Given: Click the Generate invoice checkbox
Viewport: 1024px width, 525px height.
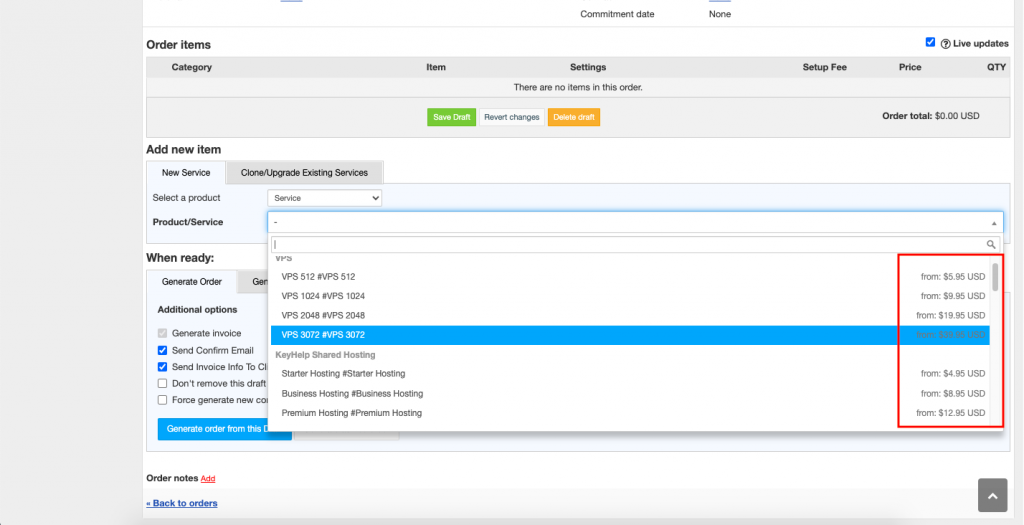Looking at the screenshot, I should pos(163,333).
